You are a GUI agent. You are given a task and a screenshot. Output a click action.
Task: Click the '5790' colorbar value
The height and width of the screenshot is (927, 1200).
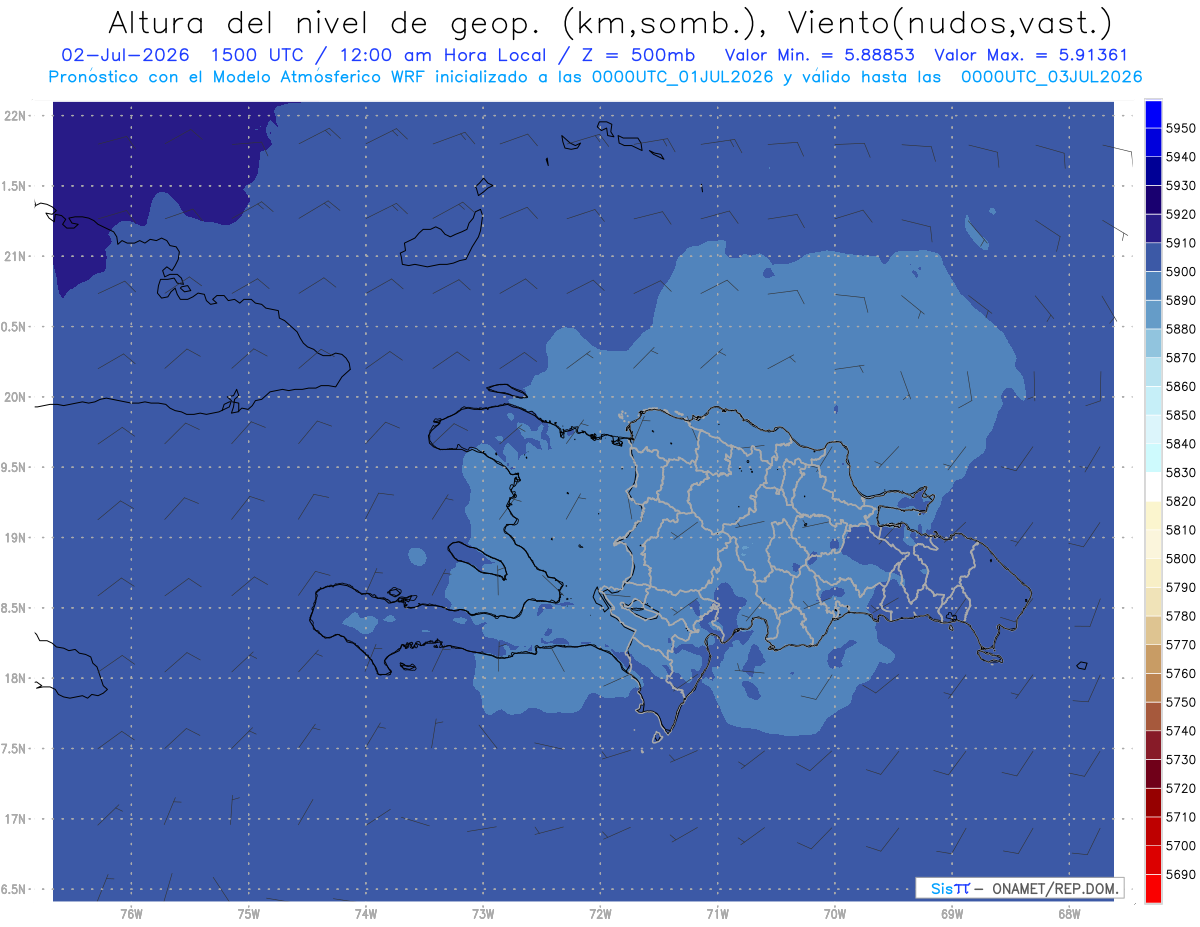coord(1181,587)
